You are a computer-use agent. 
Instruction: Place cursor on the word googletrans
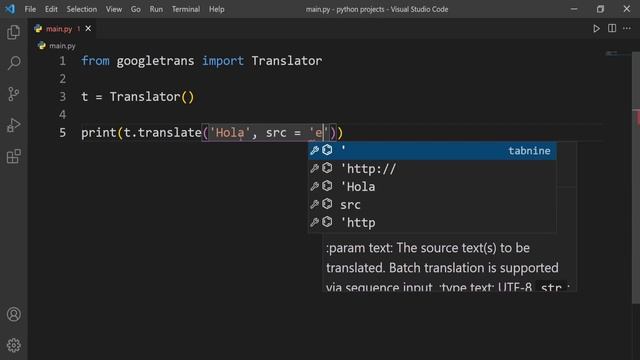156,61
